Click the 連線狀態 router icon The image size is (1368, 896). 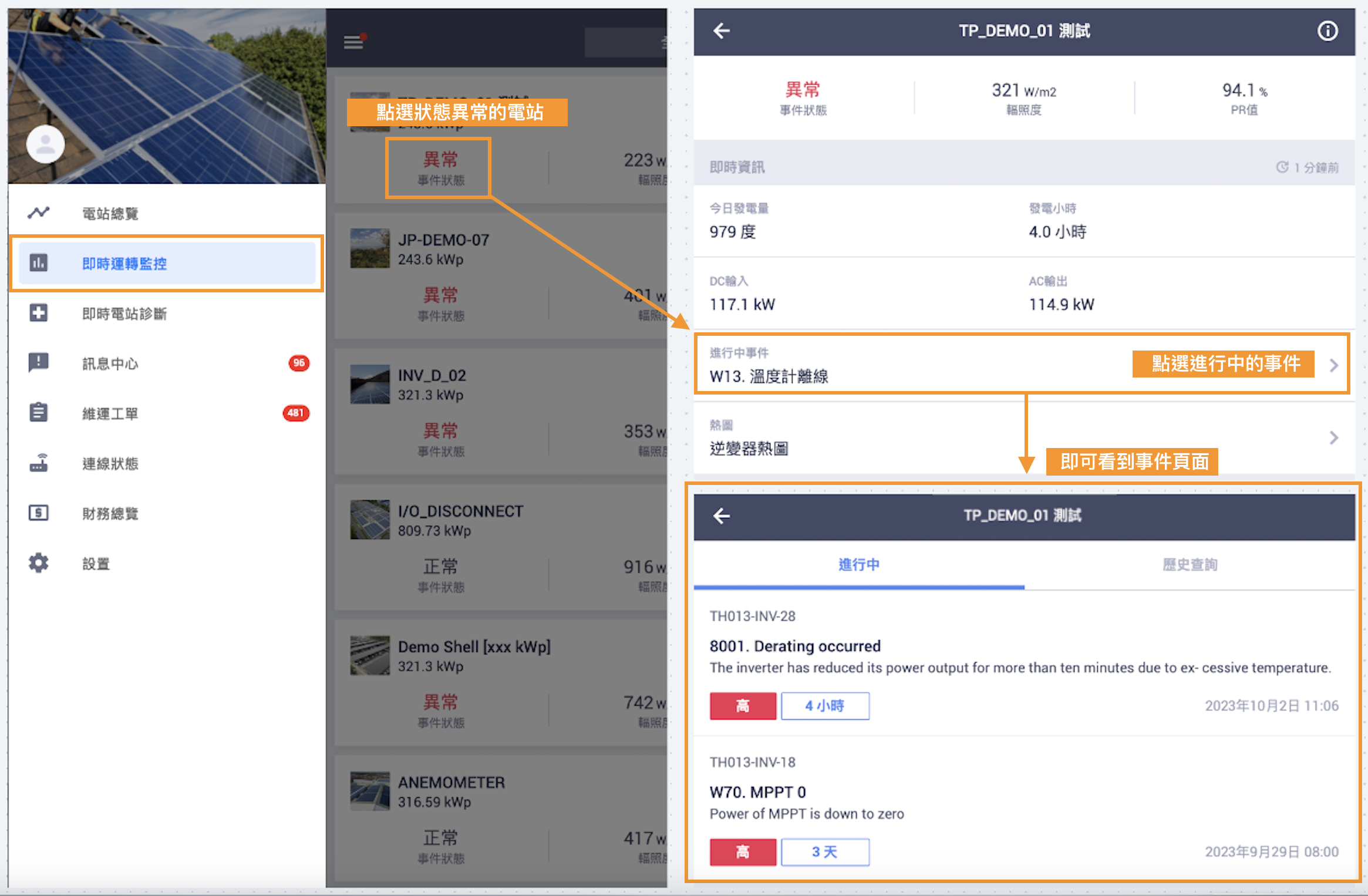coord(39,463)
